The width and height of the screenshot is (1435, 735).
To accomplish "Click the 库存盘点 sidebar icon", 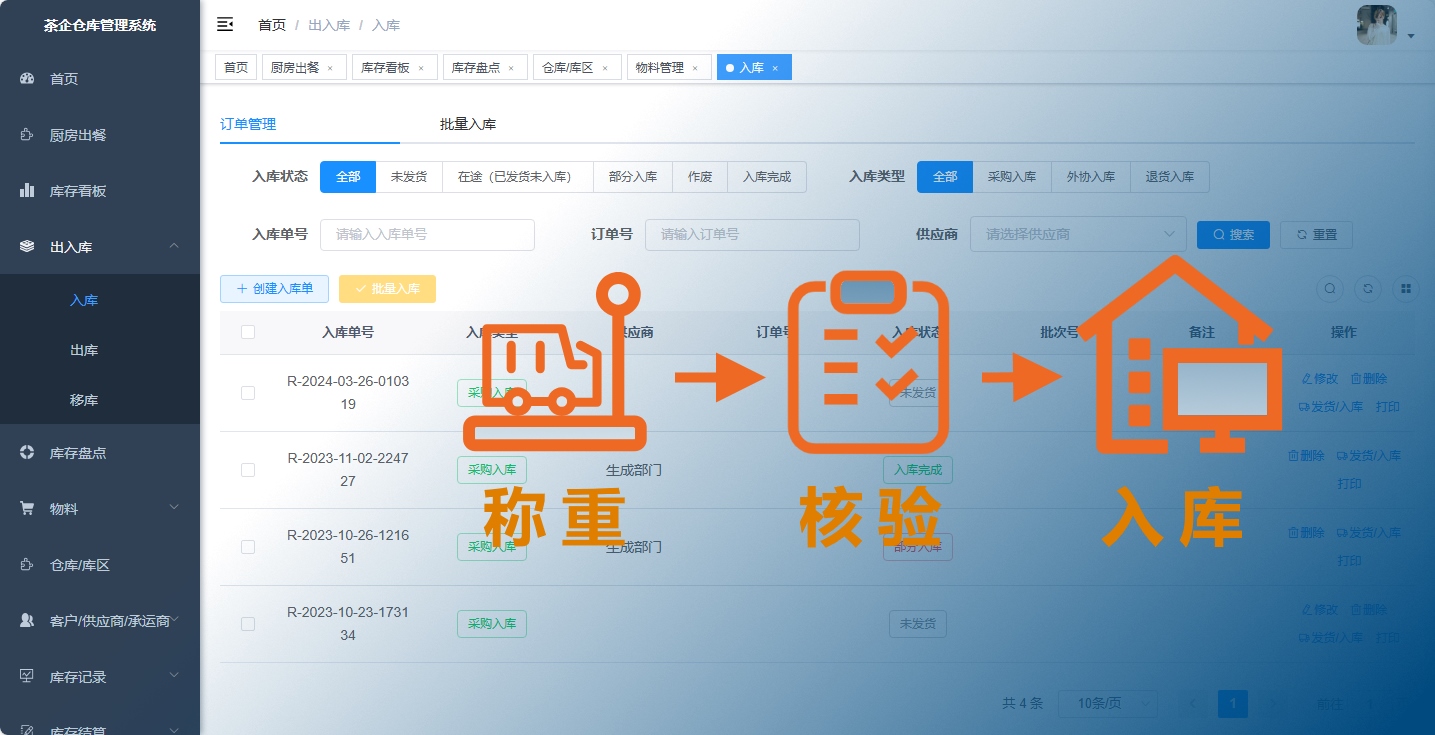I will coord(28,453).
